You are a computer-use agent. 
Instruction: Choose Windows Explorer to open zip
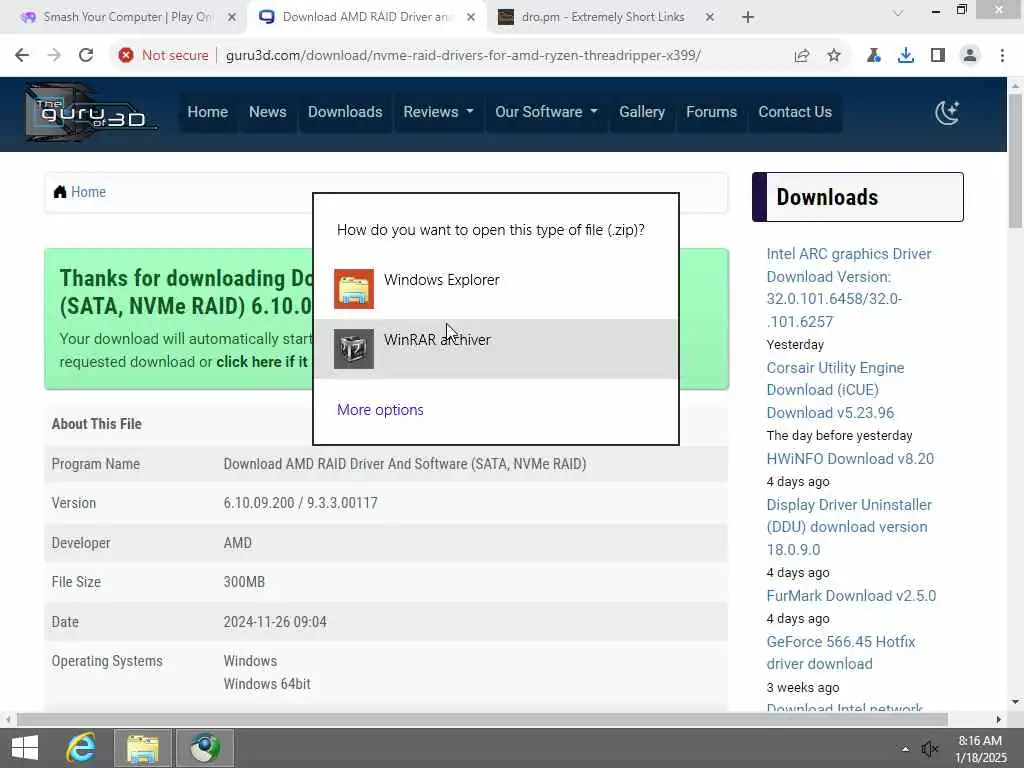496,289
